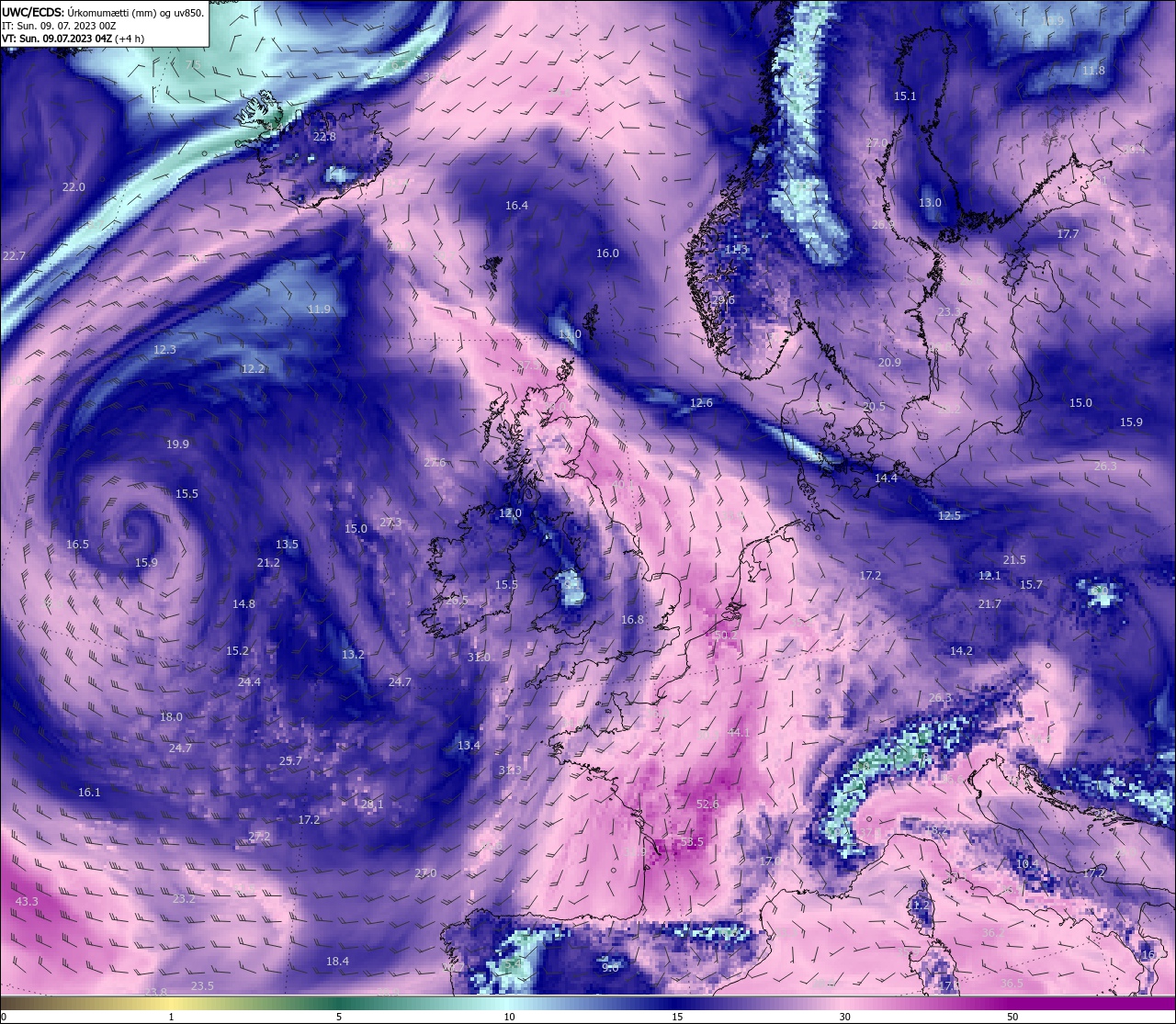This screenshot has height=1024, width=1176.
Task: Click the 16.4 value north of Scotland
Action: click(x=516, y=205)
